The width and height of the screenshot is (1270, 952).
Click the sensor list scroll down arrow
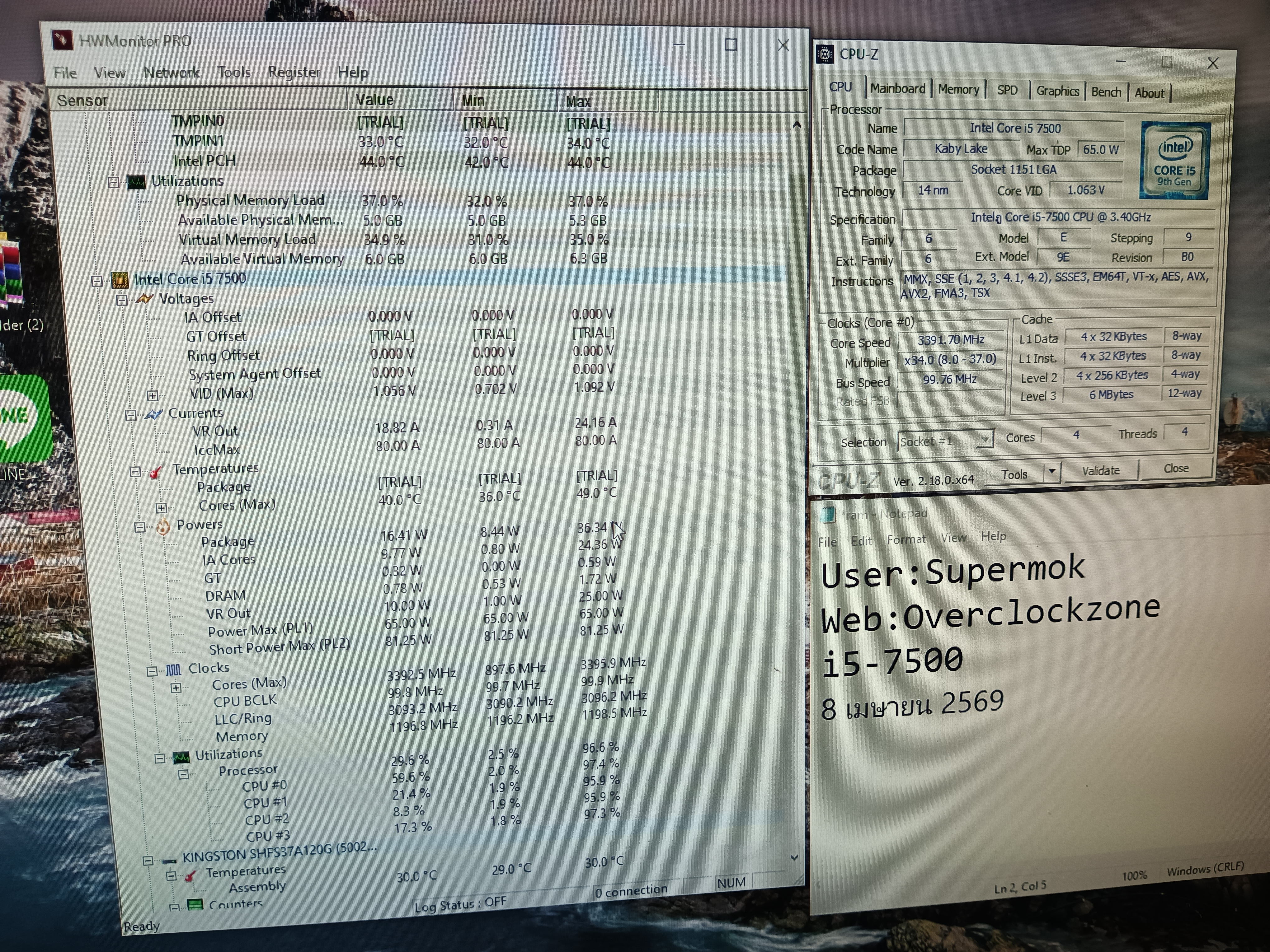(794, 857)
